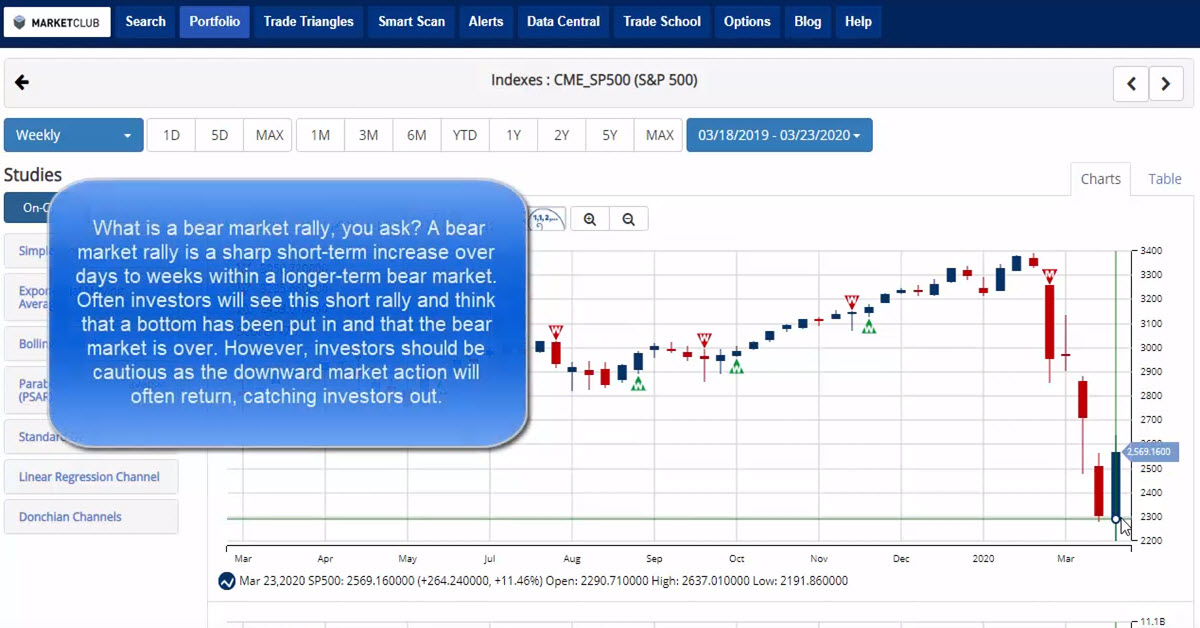
Task: Select MAX interval next to 5D
Action: [x=269, y=135]
